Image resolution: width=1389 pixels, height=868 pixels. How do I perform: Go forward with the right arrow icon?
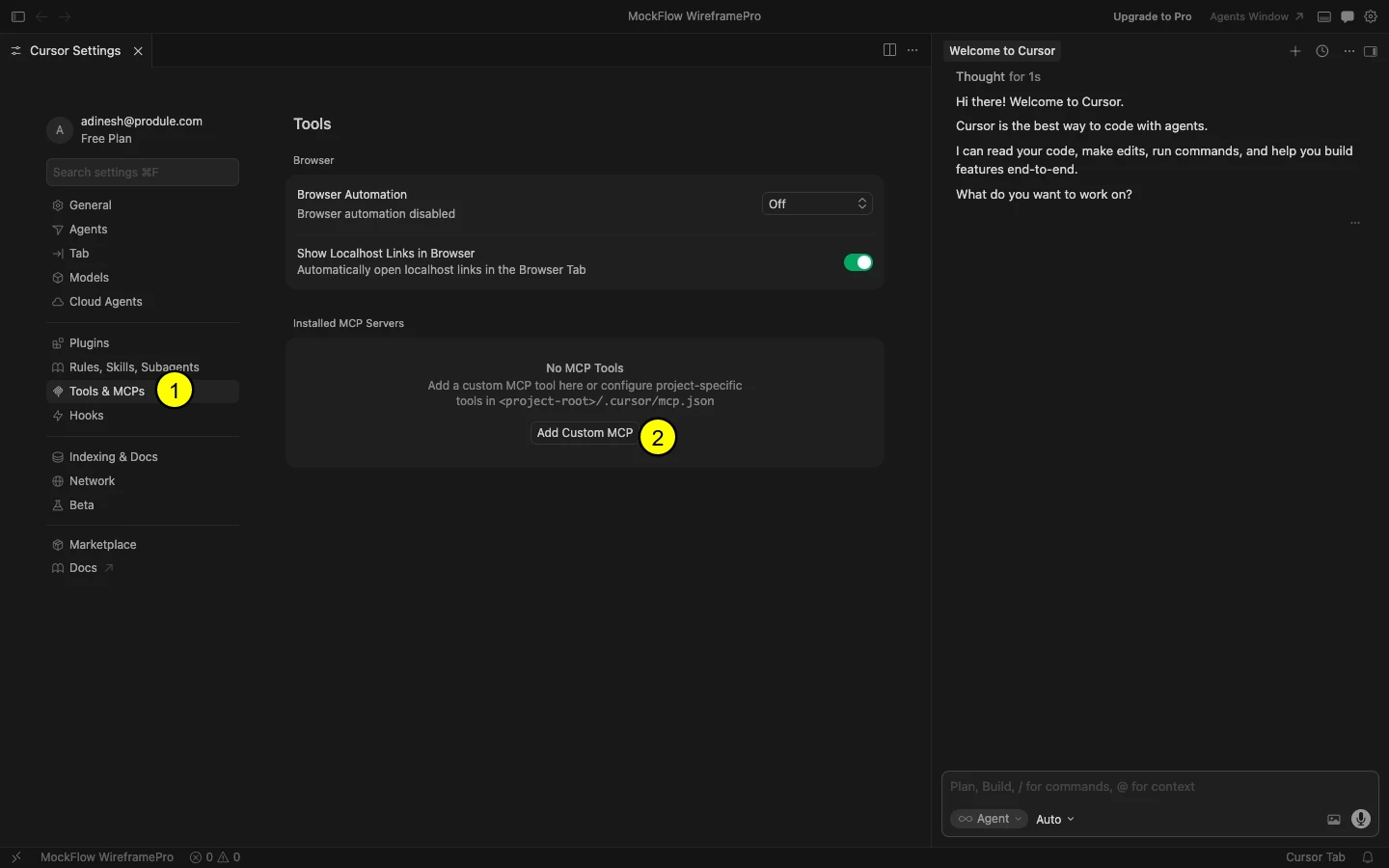[65, 16]
